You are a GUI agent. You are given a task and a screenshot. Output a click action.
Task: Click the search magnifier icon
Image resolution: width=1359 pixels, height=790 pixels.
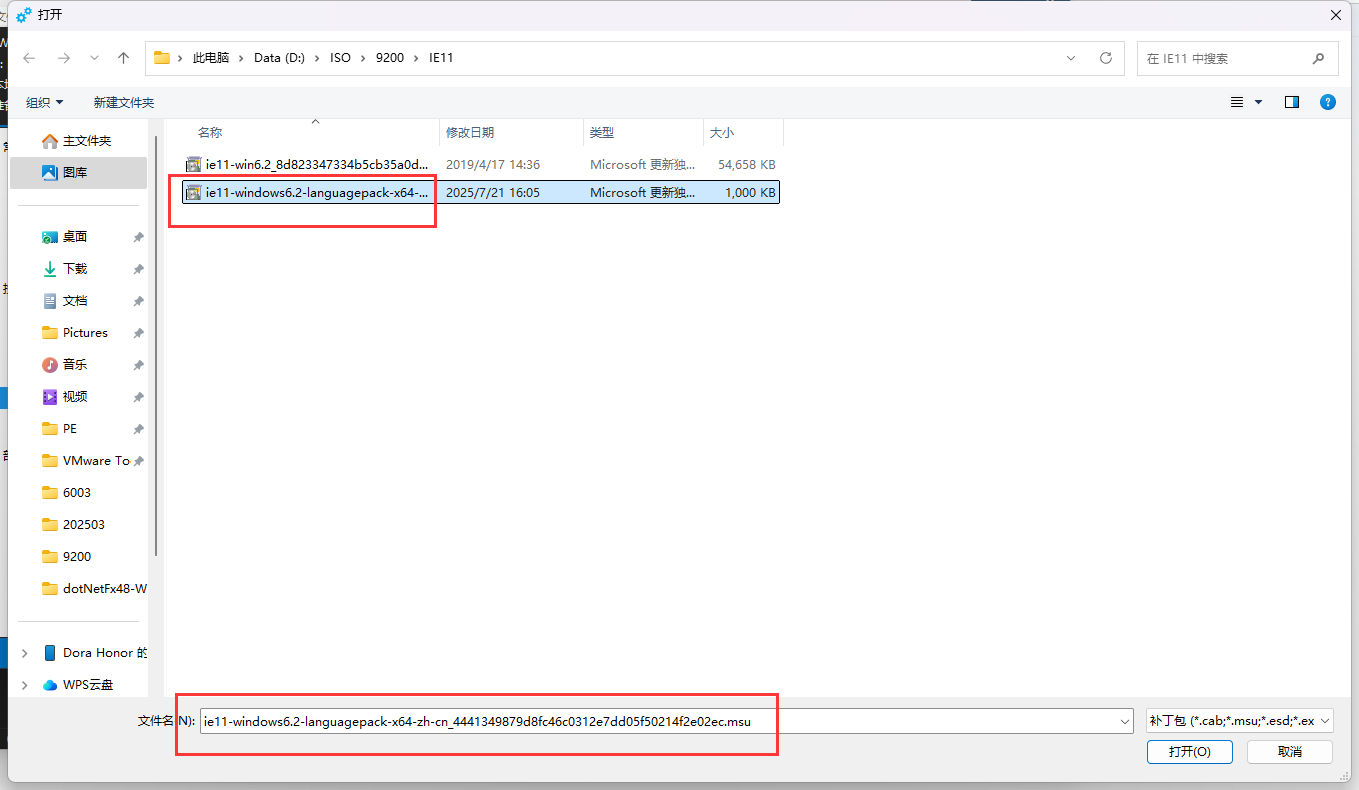tap(1319, 58)
